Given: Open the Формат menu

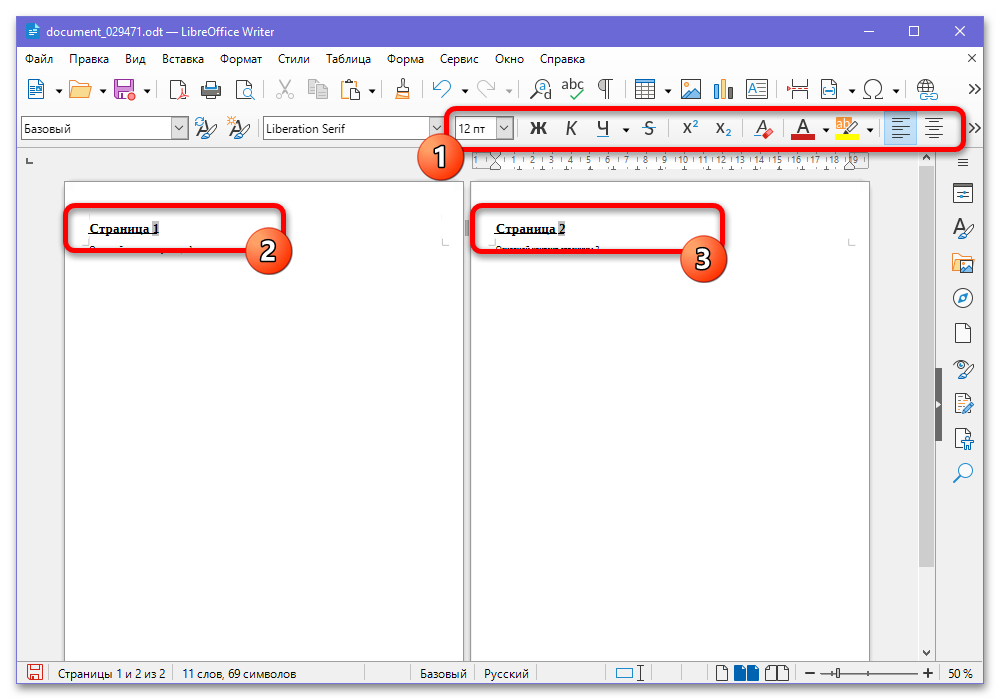Looking at the screenshot, I should pyautogui.click(x=240, y=59).
